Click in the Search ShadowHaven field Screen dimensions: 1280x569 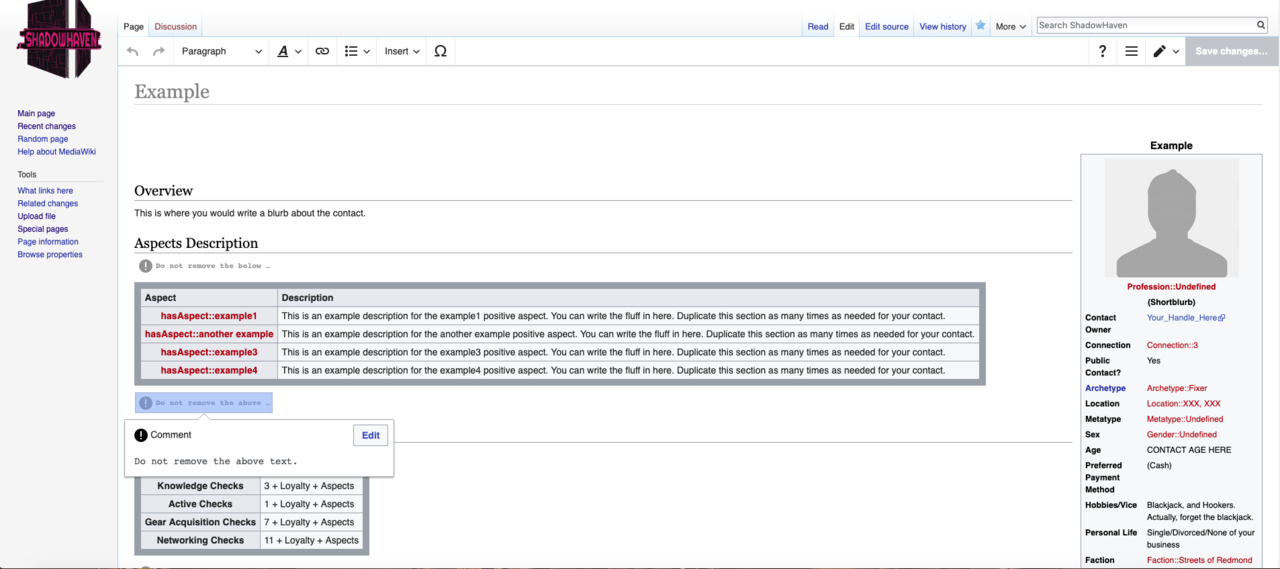[1144, 25]
